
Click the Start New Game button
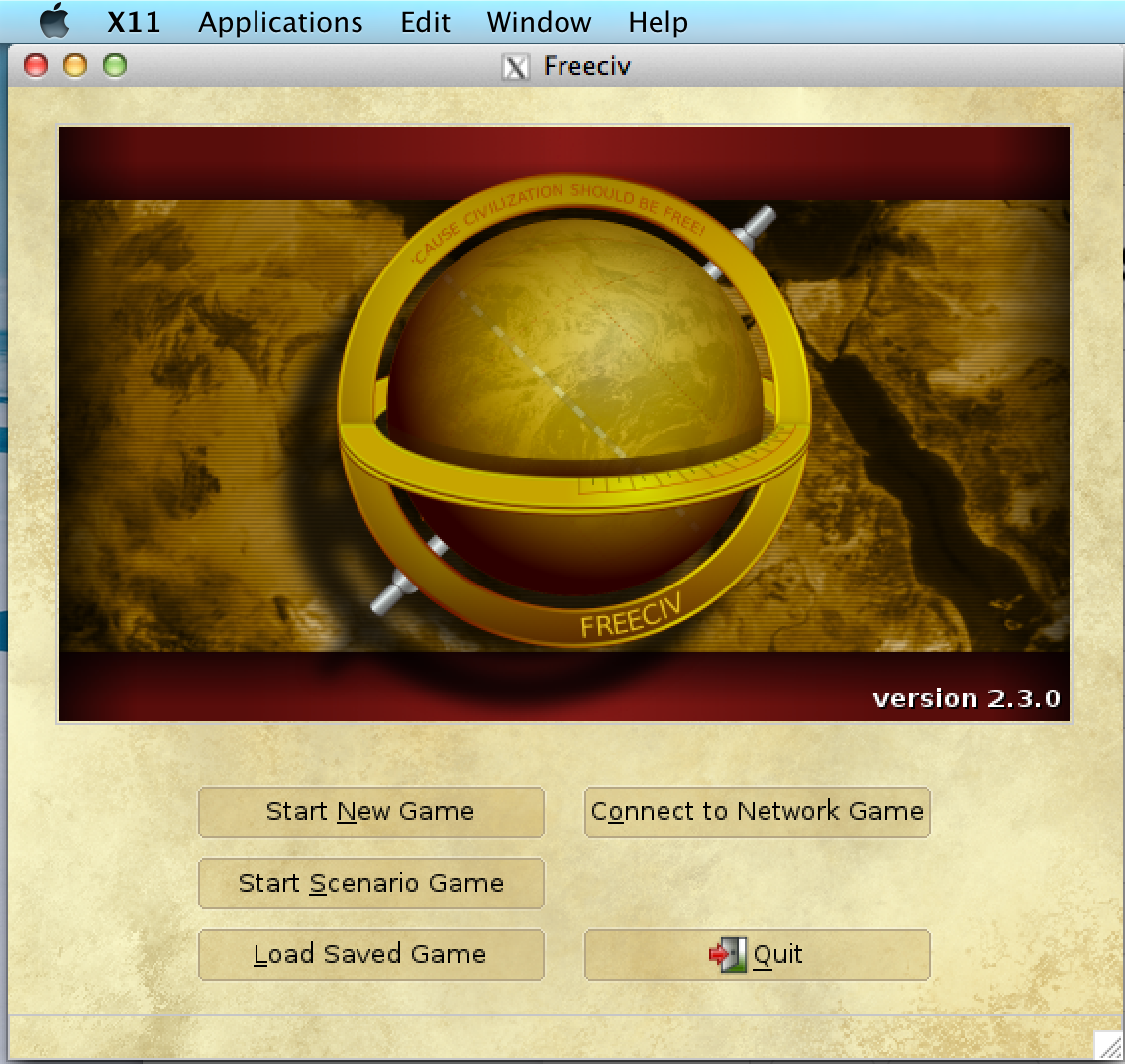tap(371, 811)
